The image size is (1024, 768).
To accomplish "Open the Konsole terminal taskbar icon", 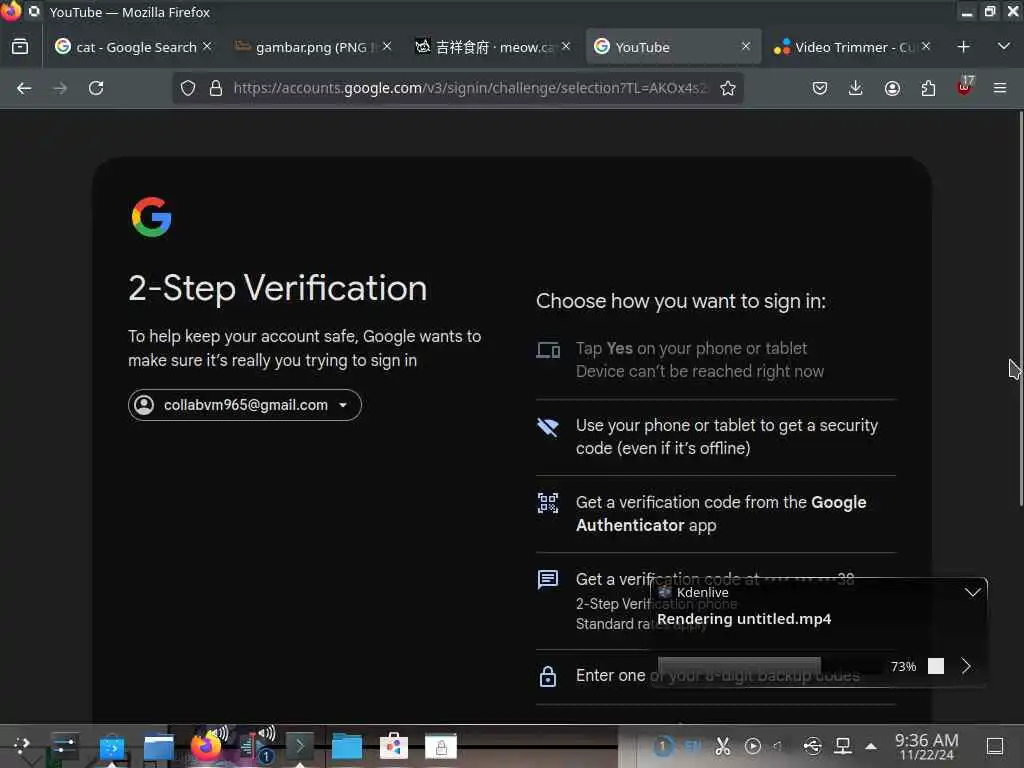I will [x=300, y=746].
